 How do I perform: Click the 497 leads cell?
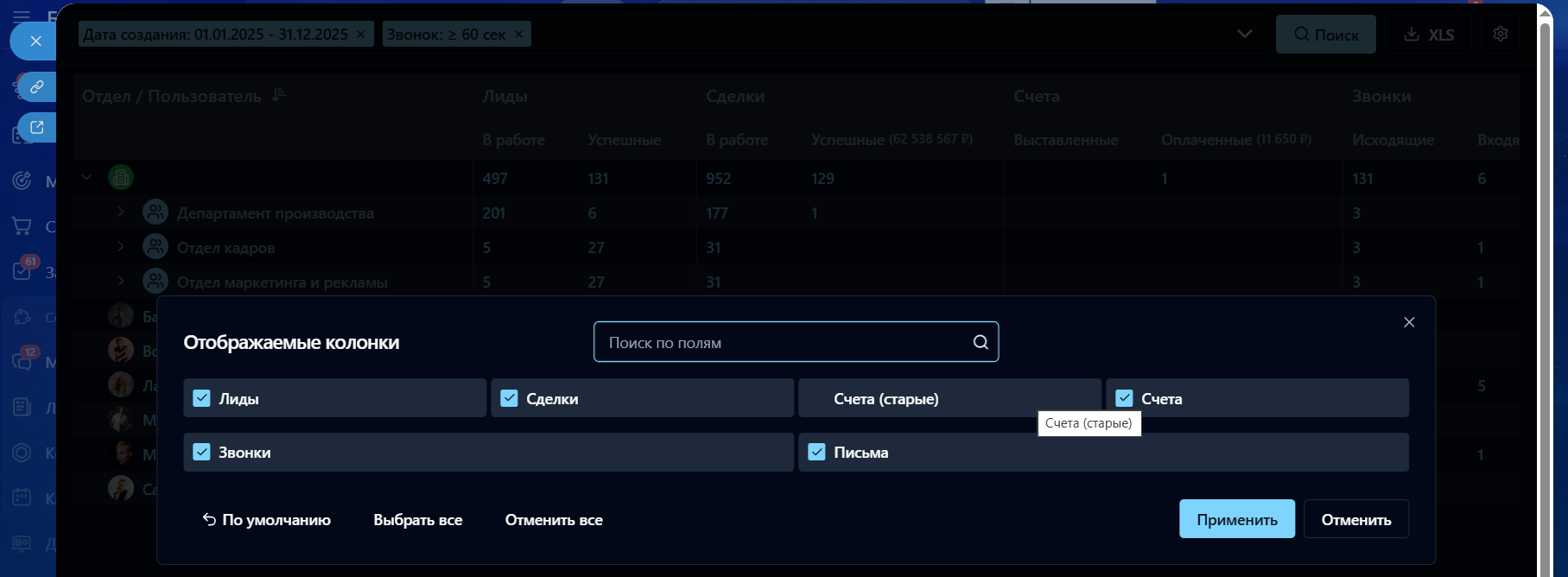pos(495,179)
